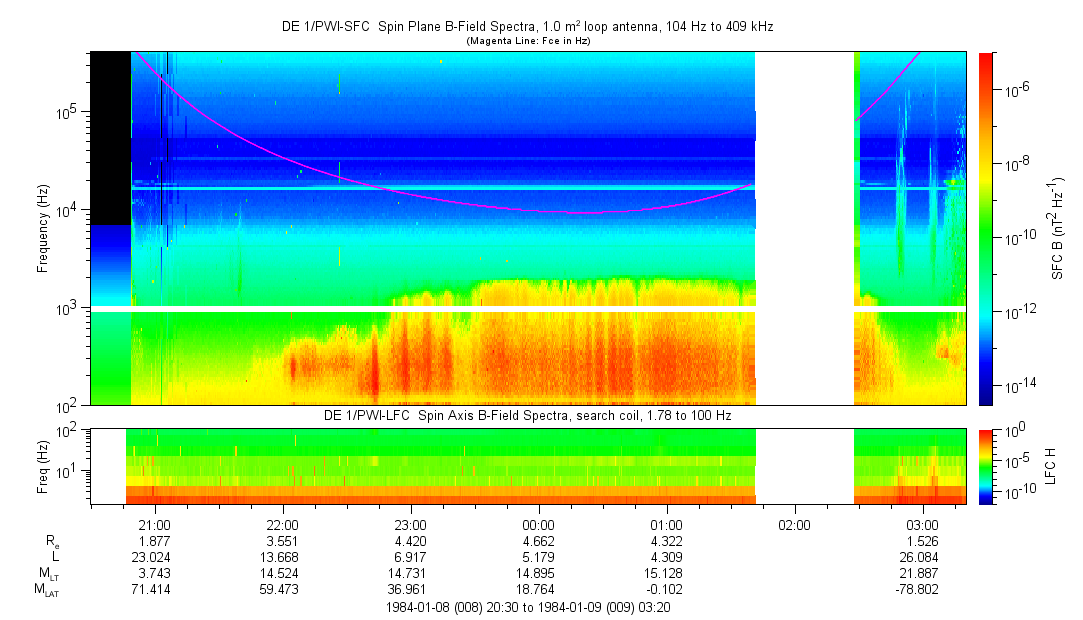This screenshot has height=620, width=1083.
Task: Click the 02:00 time axis label
Action: [x=794, y=525]
